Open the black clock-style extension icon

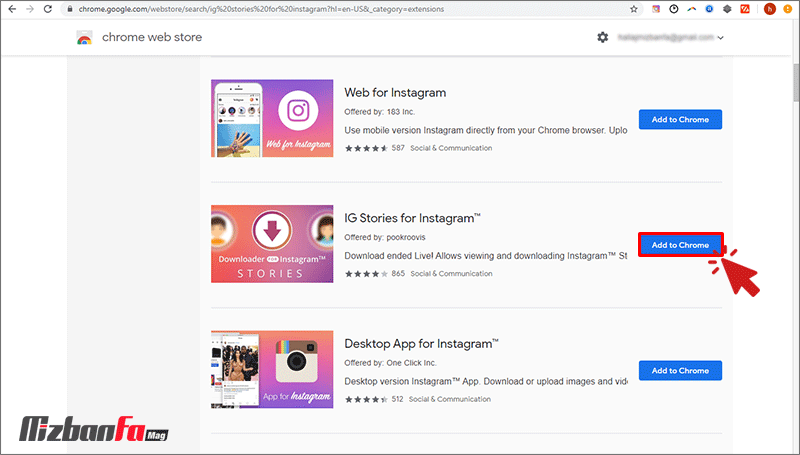(674, 9)
